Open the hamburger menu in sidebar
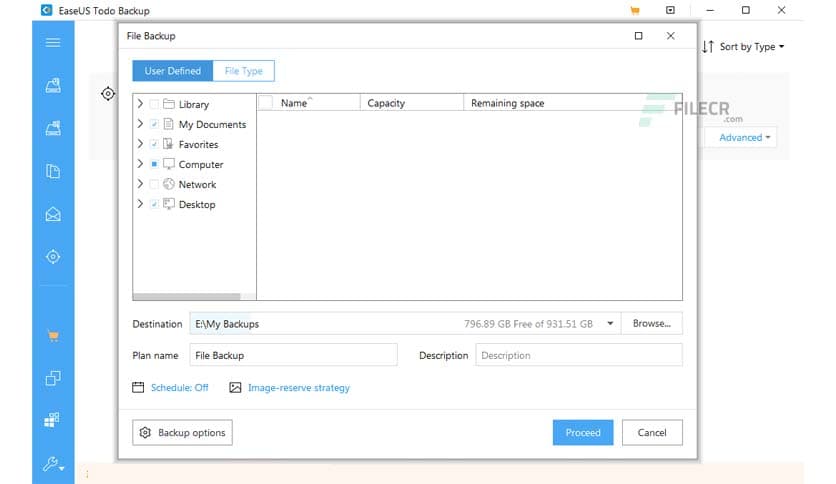 pos(53,43)
